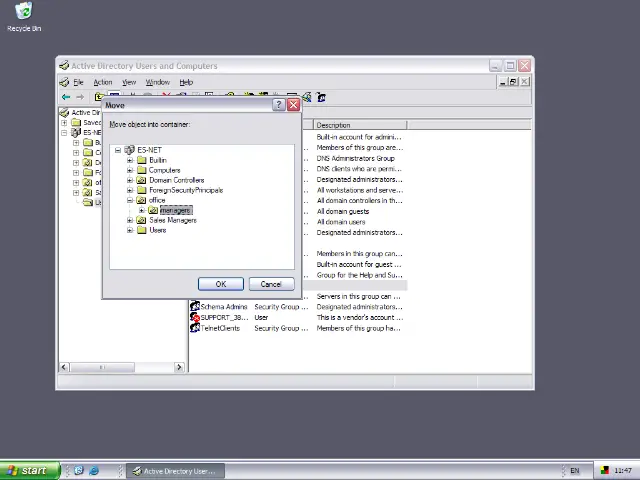Click the Schema Admins group icon
The width and height of the screenshot is (640, 480).
click(195, 306)
